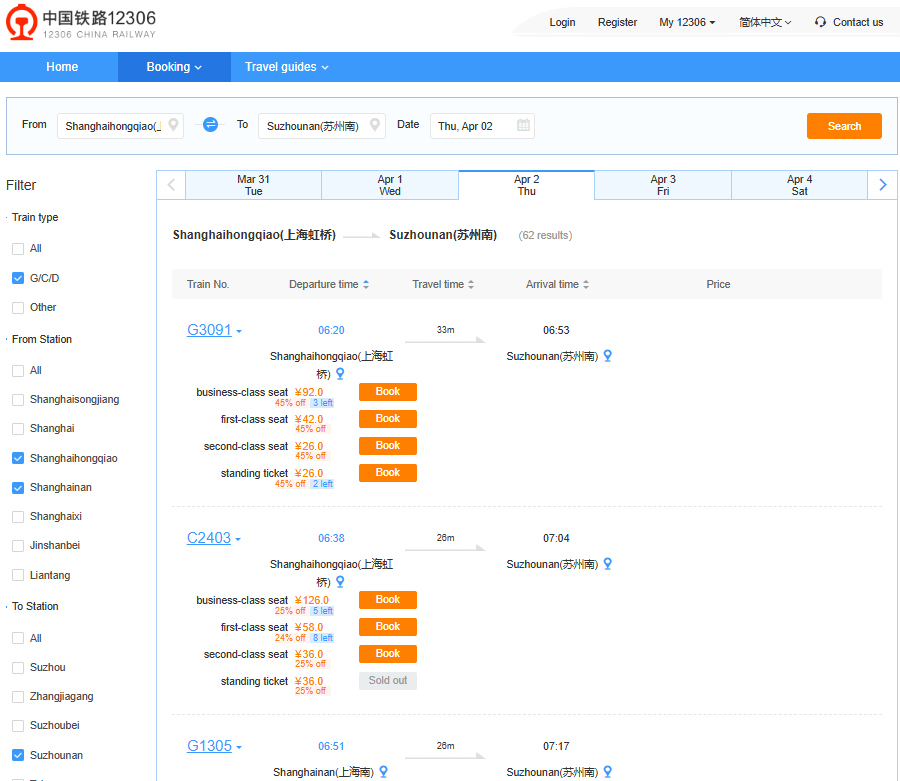Open the My 12306 dropdown
Image resolution: width=900 pixels, height=781 pixels.
tap(687, 22)
